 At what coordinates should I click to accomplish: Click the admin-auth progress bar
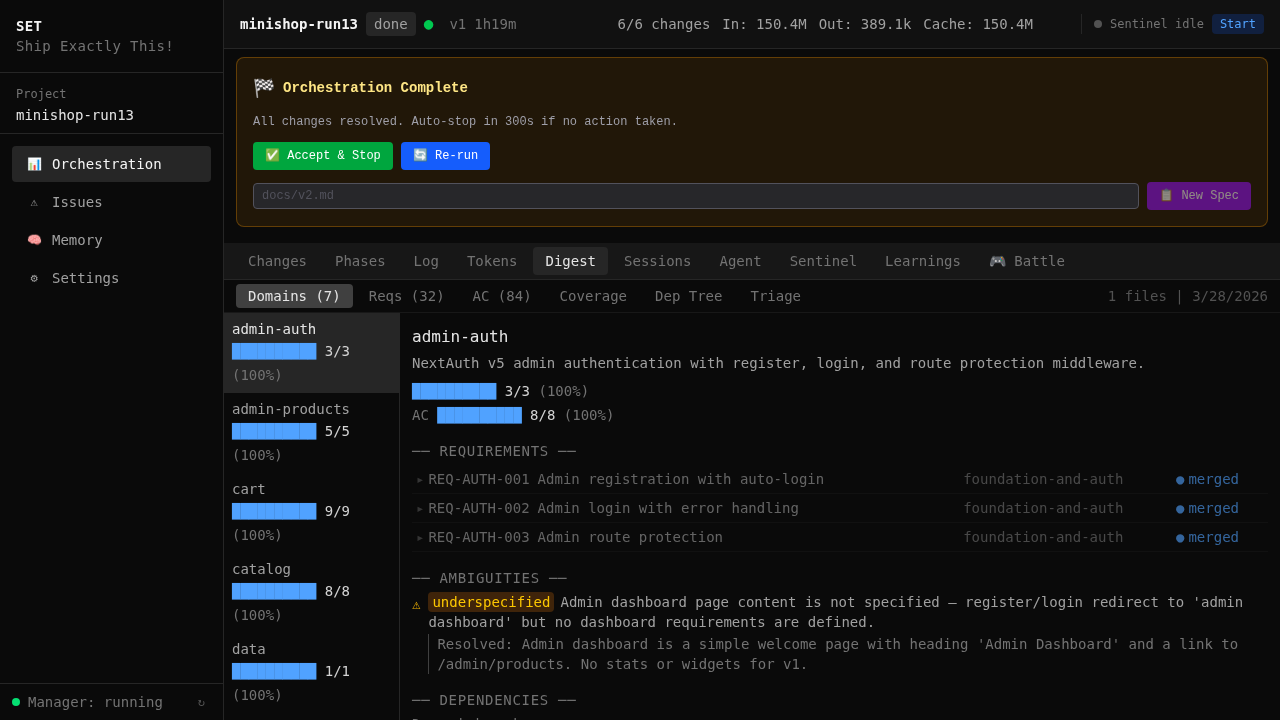point(274,351)
